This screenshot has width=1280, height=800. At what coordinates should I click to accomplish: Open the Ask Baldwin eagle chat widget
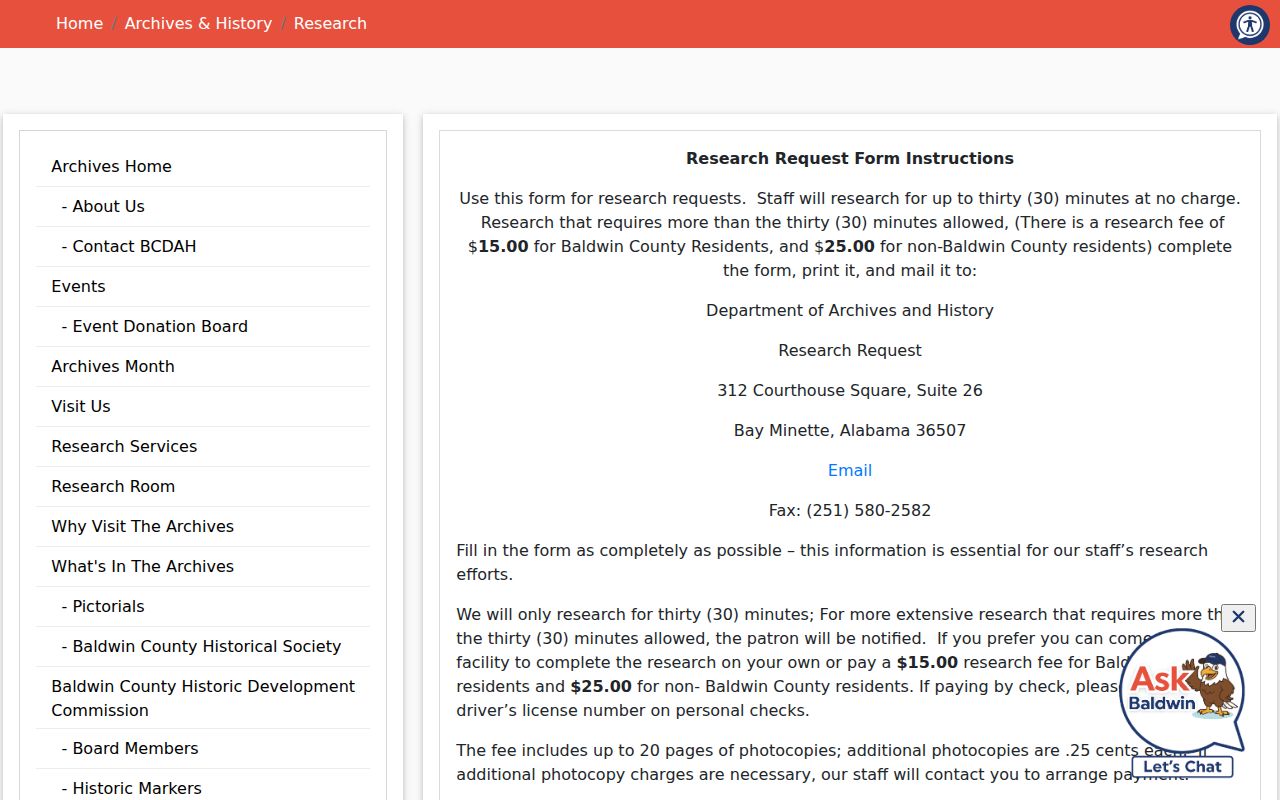(1183, 702)
